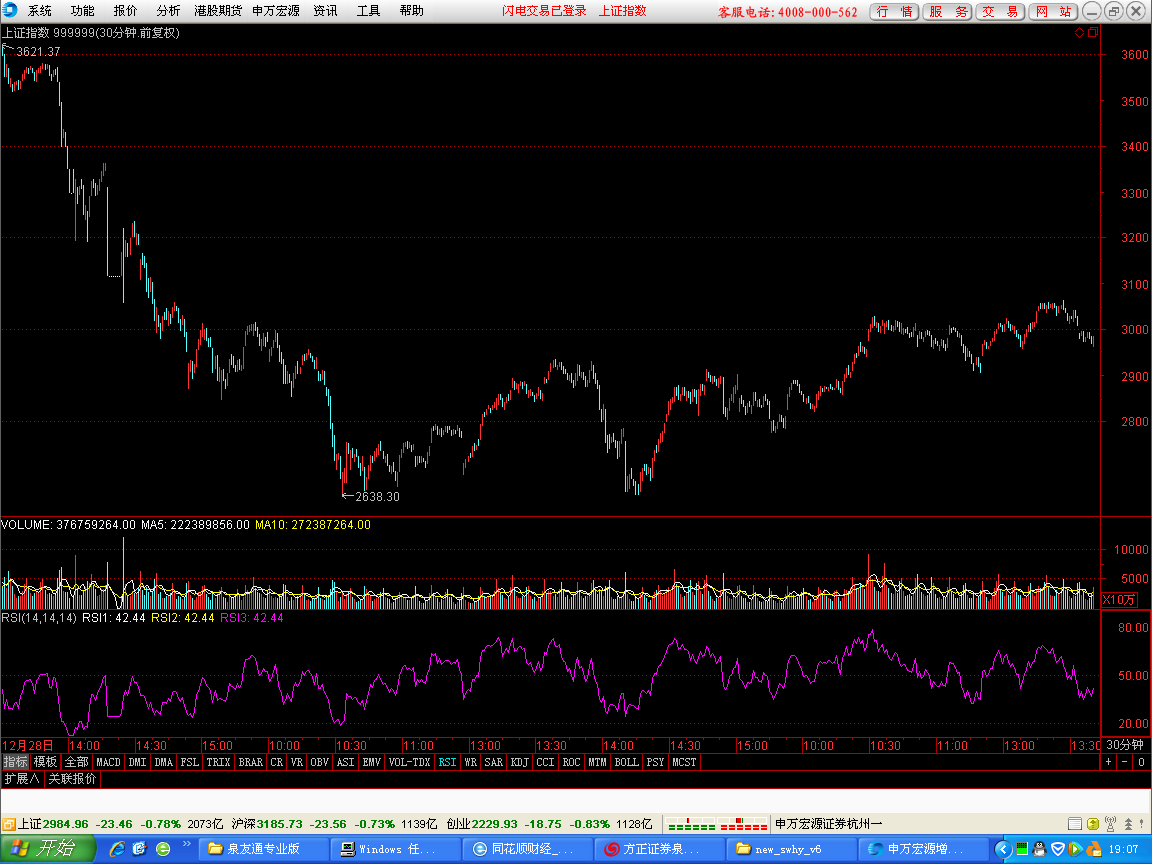Expand the quick launch chevron
This screenshot has width=1152, height=864.
(x=187, y=845)
